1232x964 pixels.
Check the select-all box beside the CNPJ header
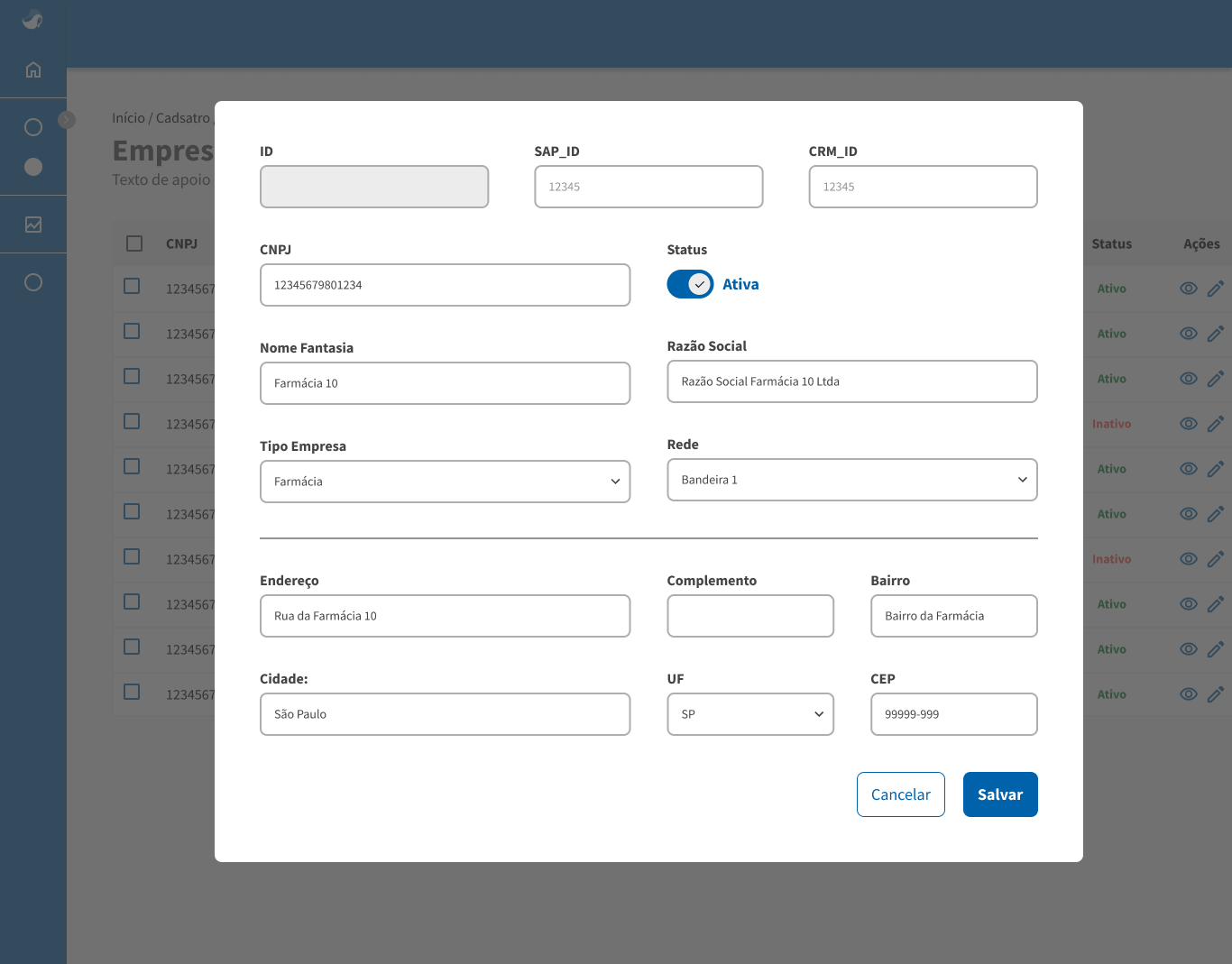pyautogui.click(x=134, y=243)
